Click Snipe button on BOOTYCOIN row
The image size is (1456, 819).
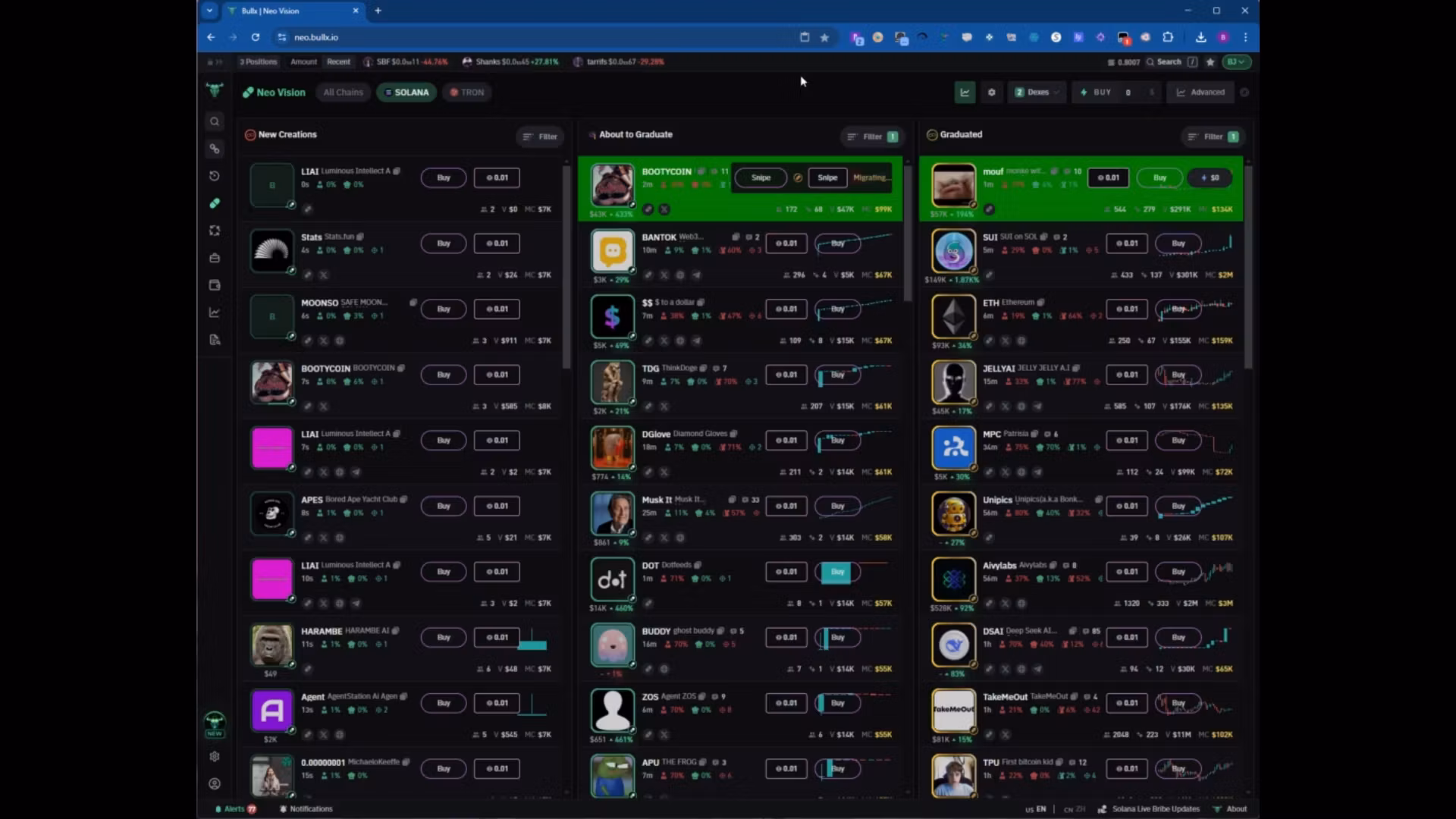click(x=761, y=177)
